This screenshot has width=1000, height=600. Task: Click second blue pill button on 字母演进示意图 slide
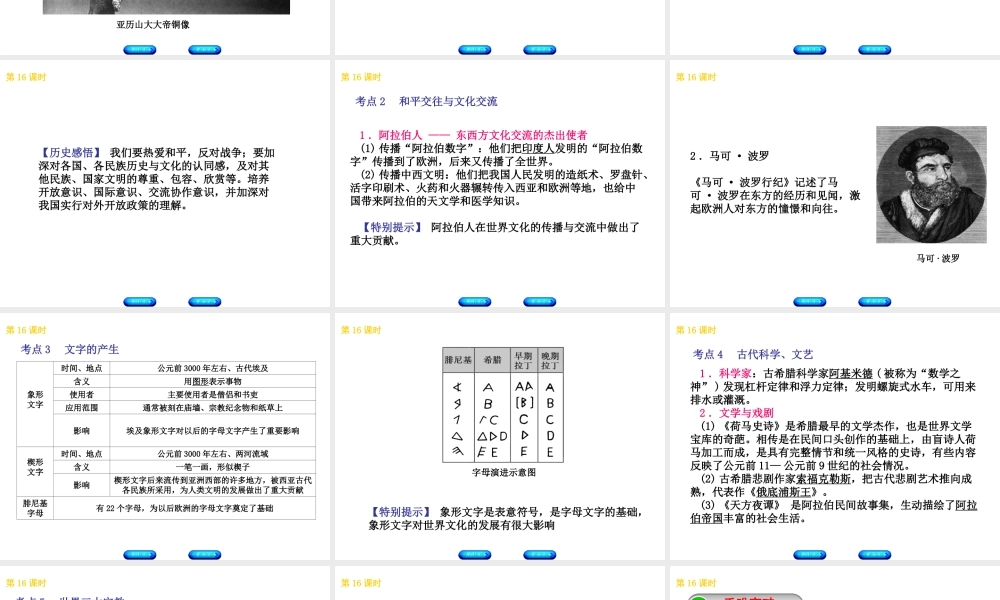coord(540,555)
